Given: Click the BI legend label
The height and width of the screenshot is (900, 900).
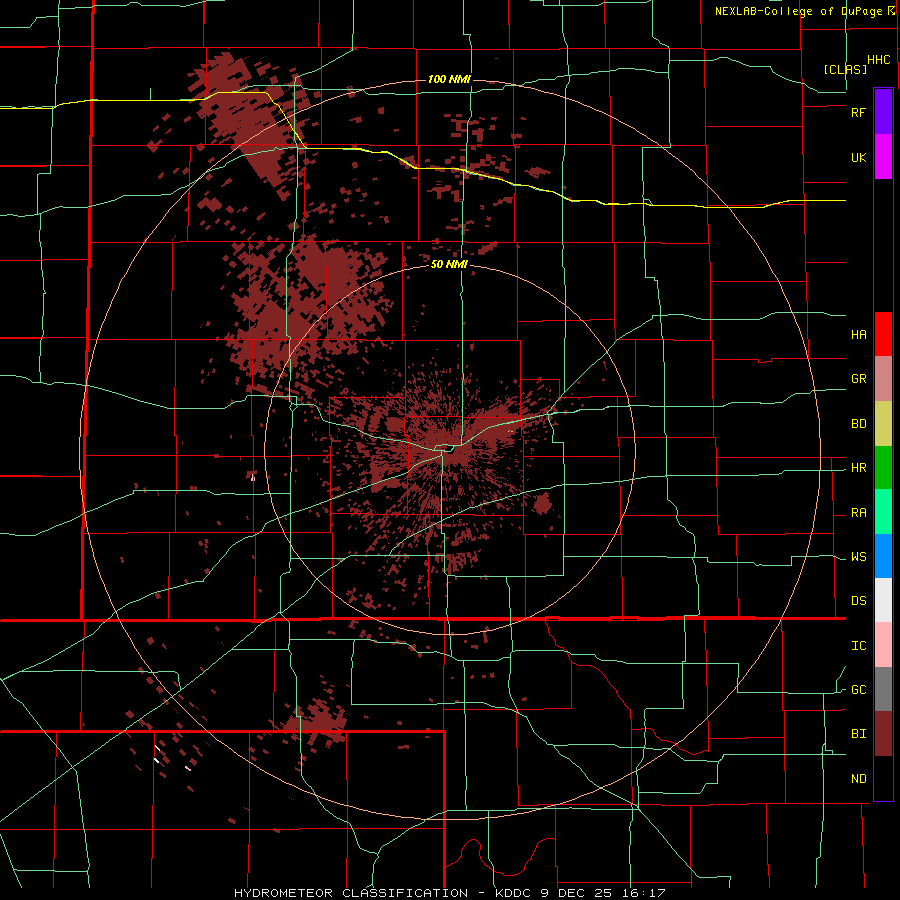Looking at the screenshot, I should (x=858, y=734).
